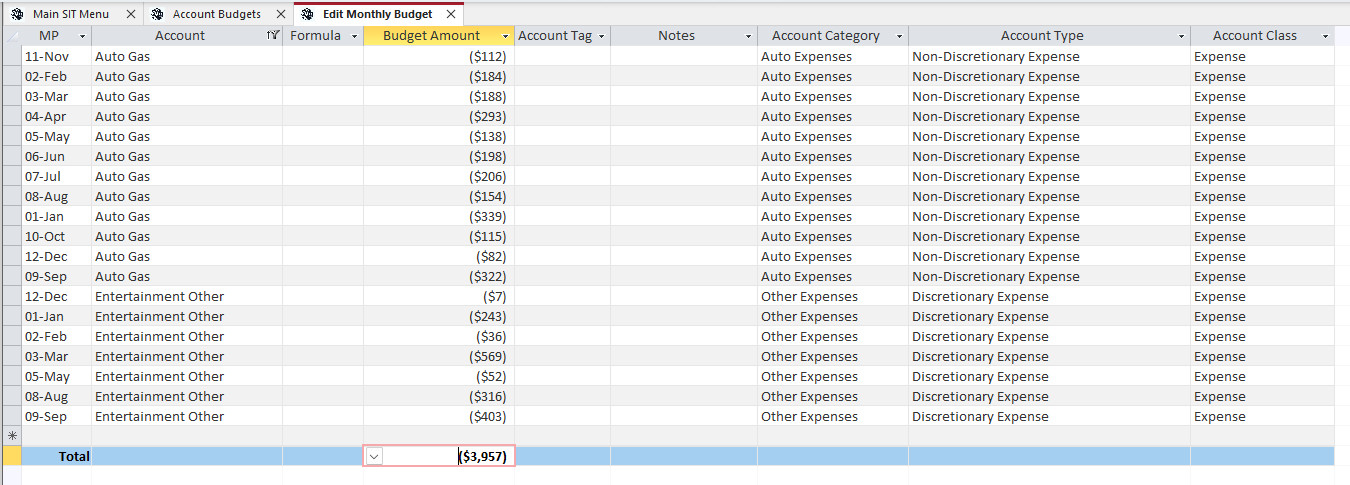This screenshot has width=1350, height=485.
Task: Click Auto Gas account in 06-Jun row
Action: (x=187, y=156)
